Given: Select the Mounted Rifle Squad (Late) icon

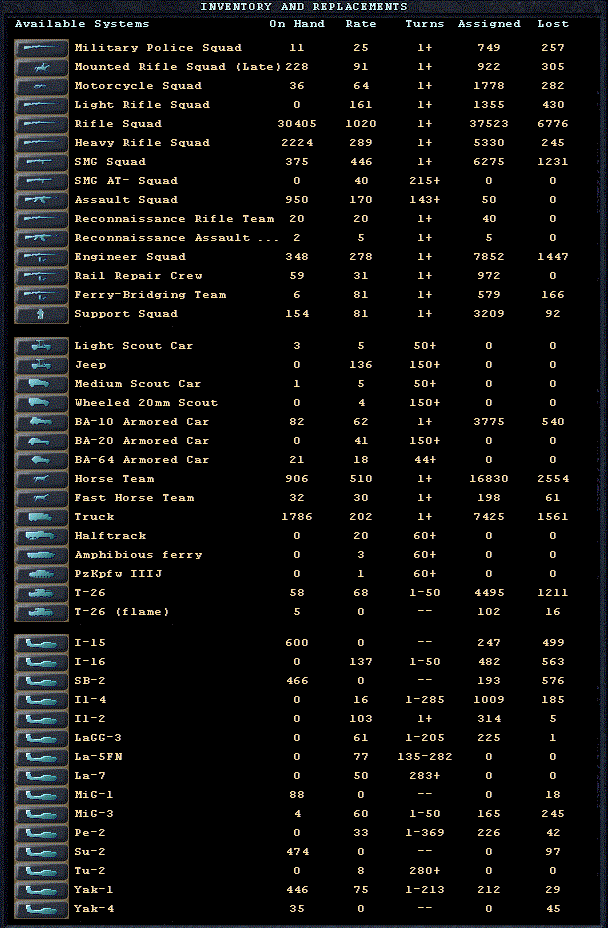Looking at the screenshot, I should click(41, 67).
